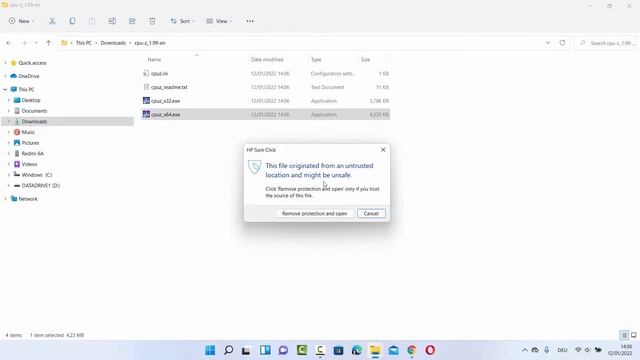Expand Quick access in navigation pane
Screen dimensions: 640x360
(5, 63)
